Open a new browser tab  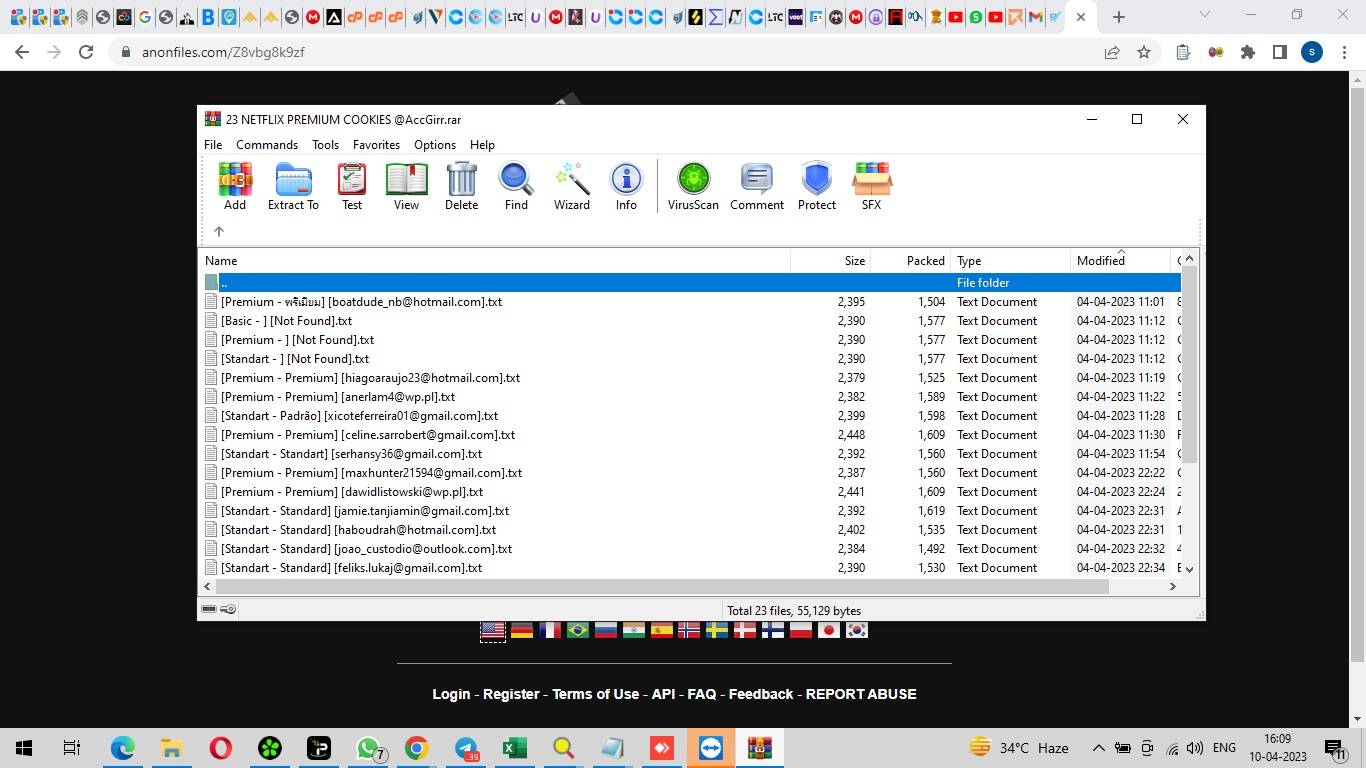coord(1119,17)
